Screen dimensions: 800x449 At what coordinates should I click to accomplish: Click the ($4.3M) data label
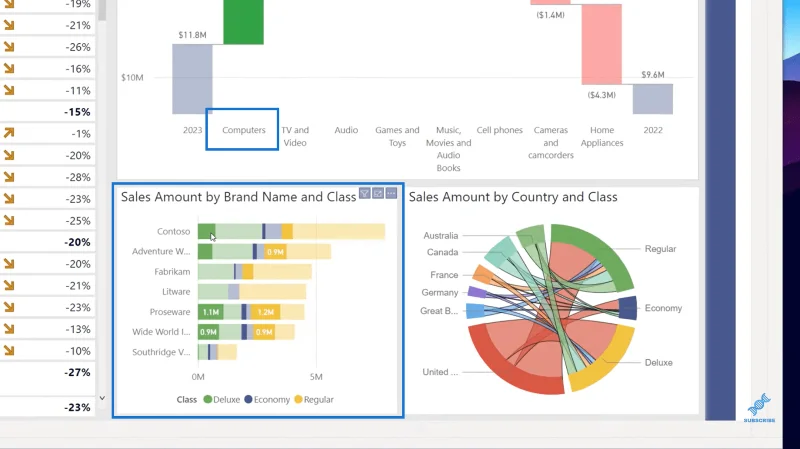pos(602,95)
